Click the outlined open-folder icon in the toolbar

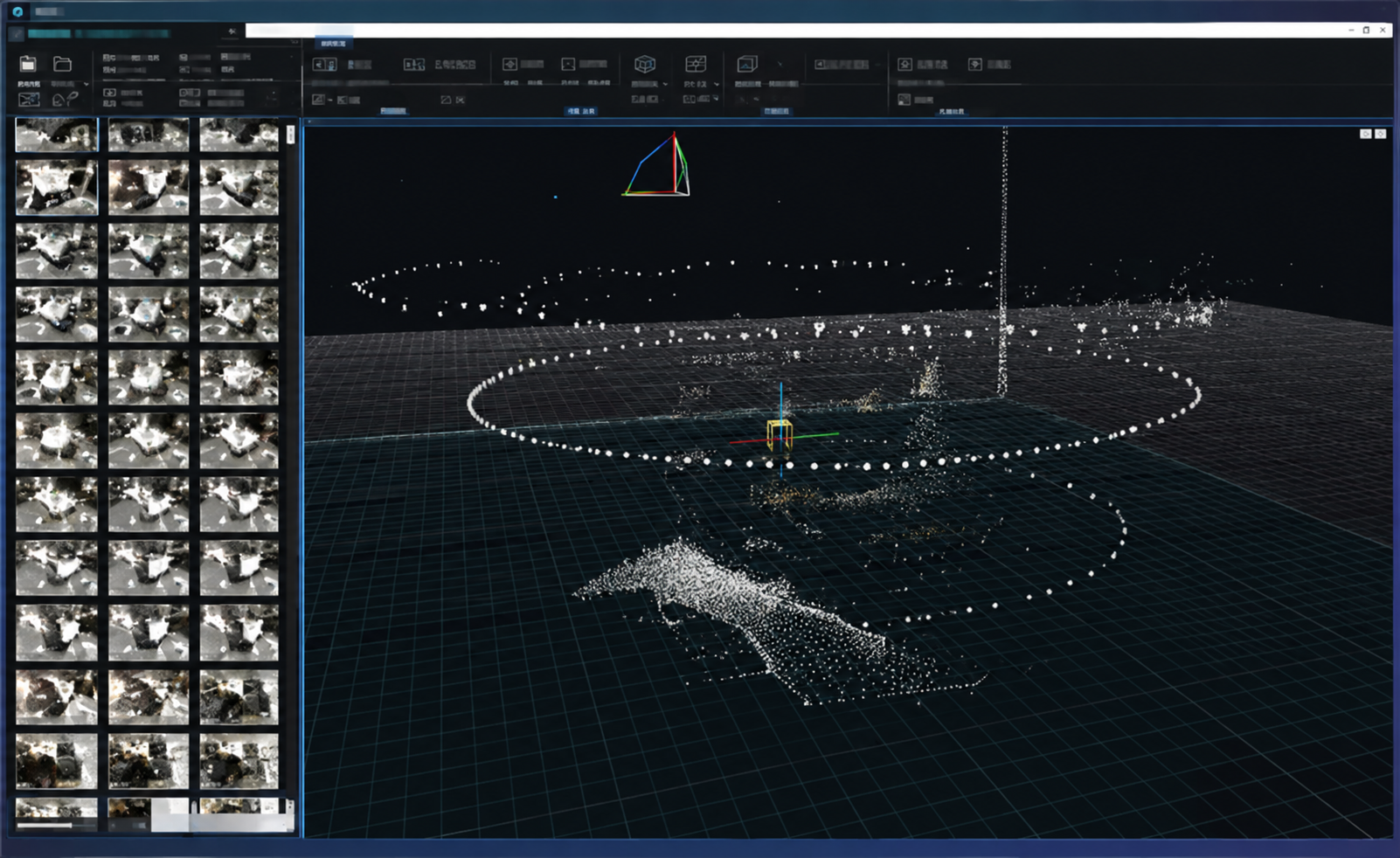[x=62, y=64]
